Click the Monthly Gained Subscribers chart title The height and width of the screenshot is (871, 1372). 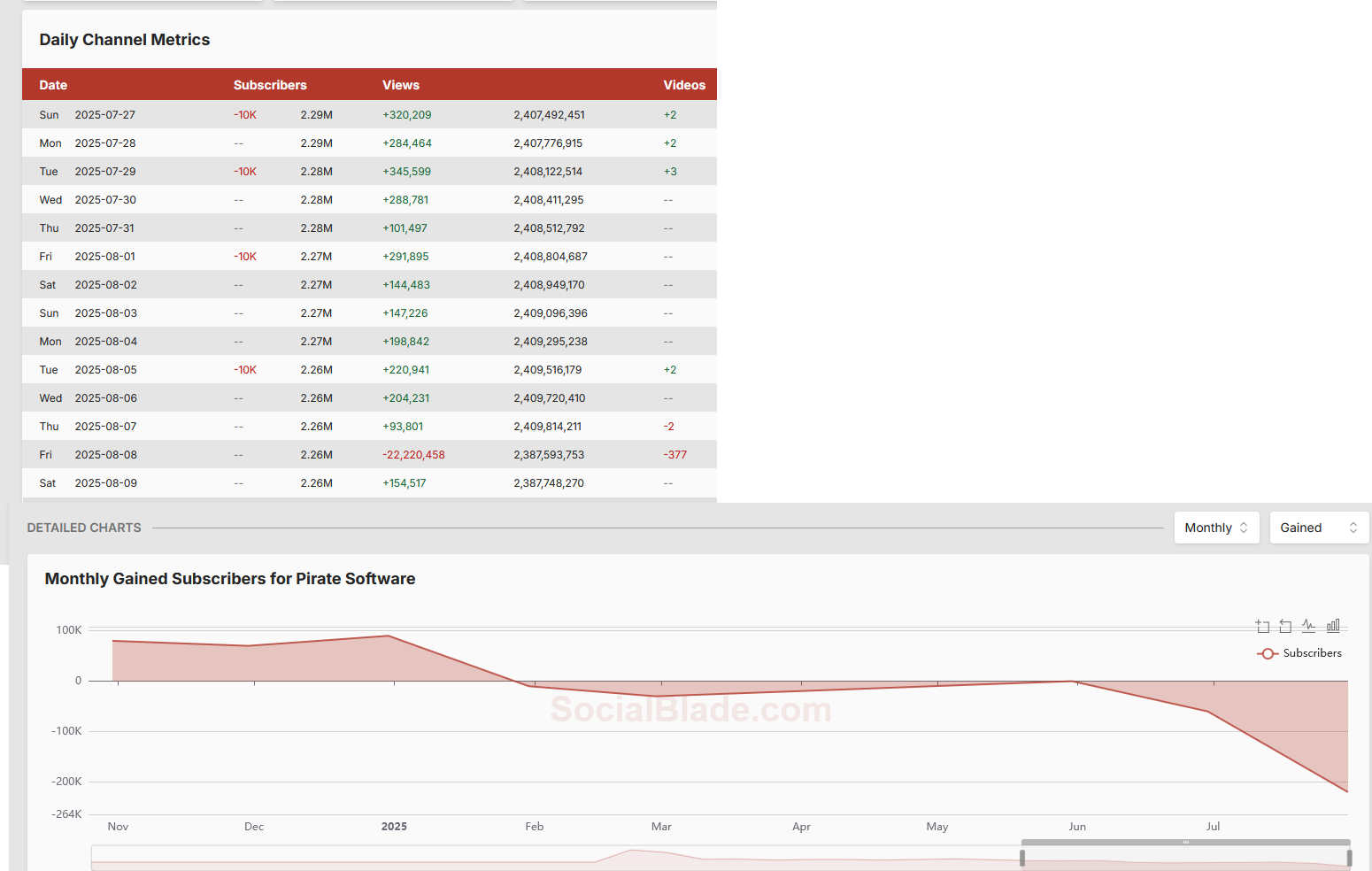pyautogui.click(x=230, y=579)
